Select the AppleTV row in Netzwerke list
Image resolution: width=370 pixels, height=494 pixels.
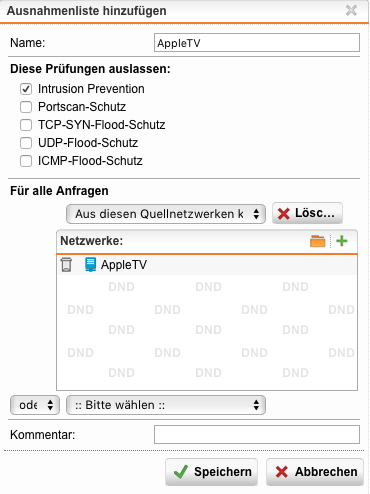point(207,265)
